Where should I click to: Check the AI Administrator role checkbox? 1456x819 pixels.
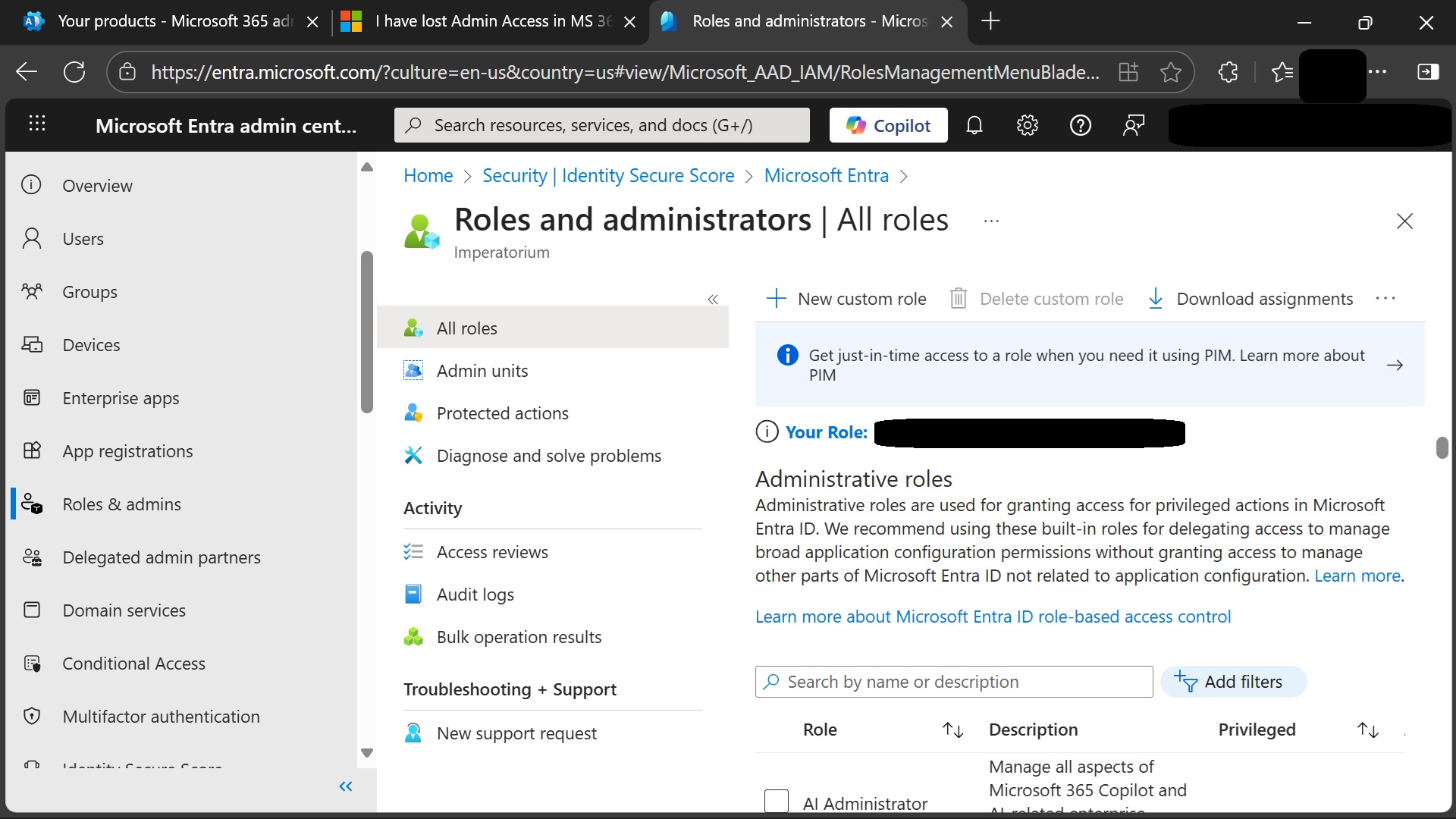pyautogui.click(x=777, y=801)
